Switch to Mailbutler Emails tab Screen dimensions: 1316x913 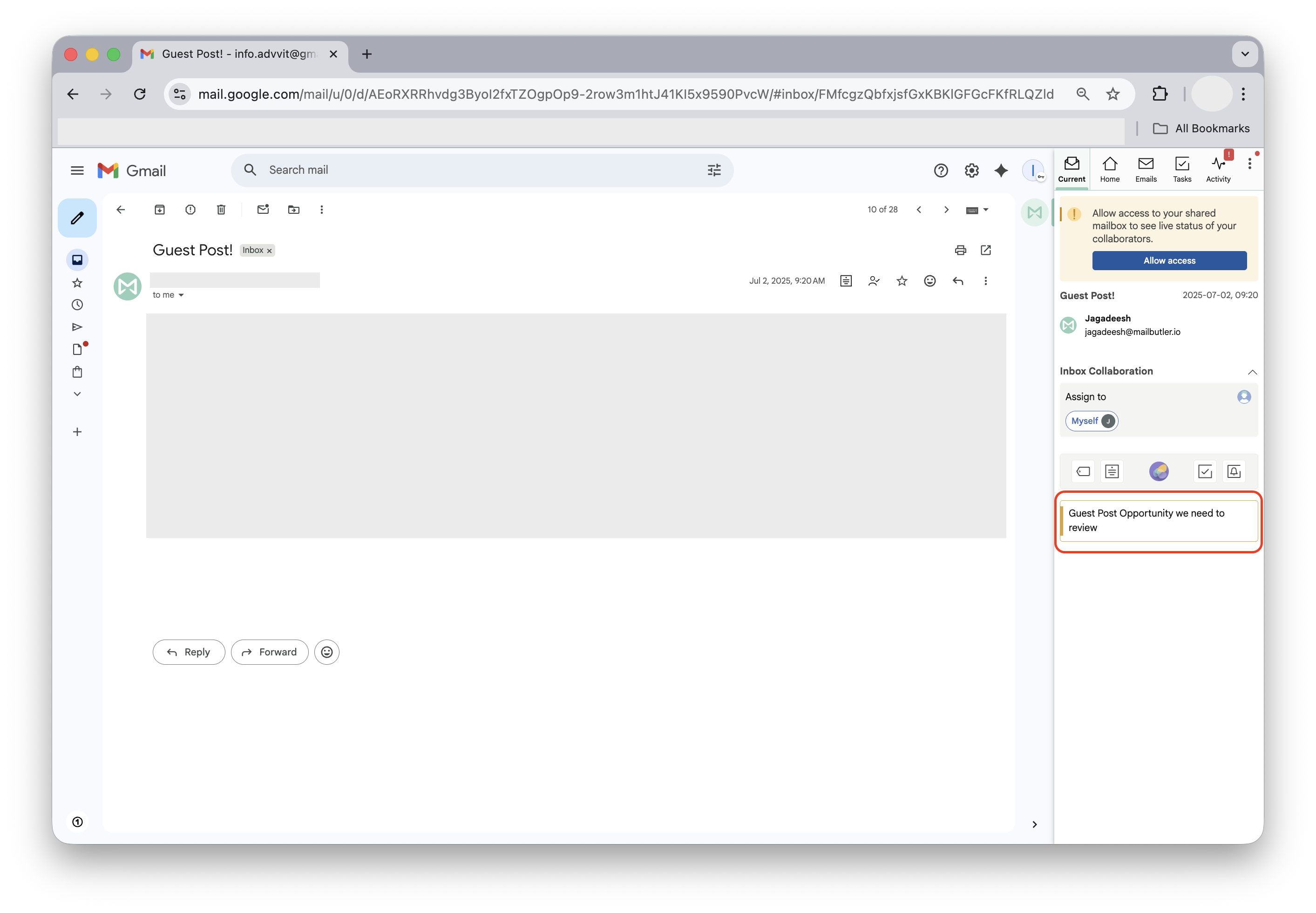pyautogui.click(x=1146, y=170)
